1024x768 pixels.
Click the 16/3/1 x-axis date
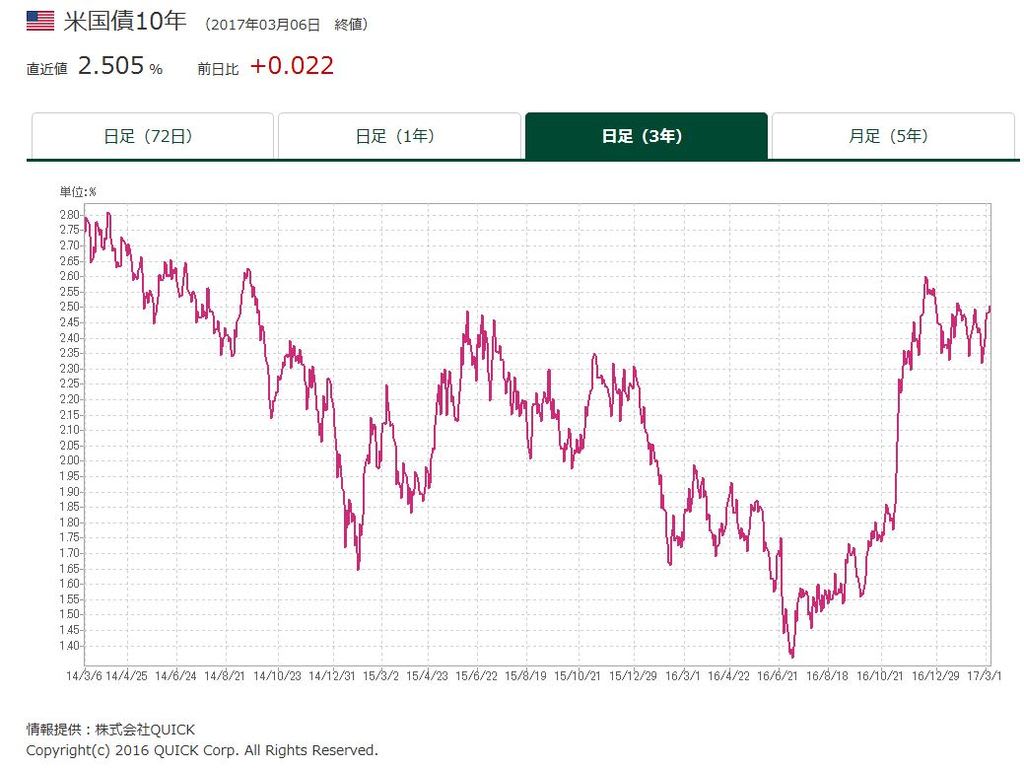pos(682,675)
